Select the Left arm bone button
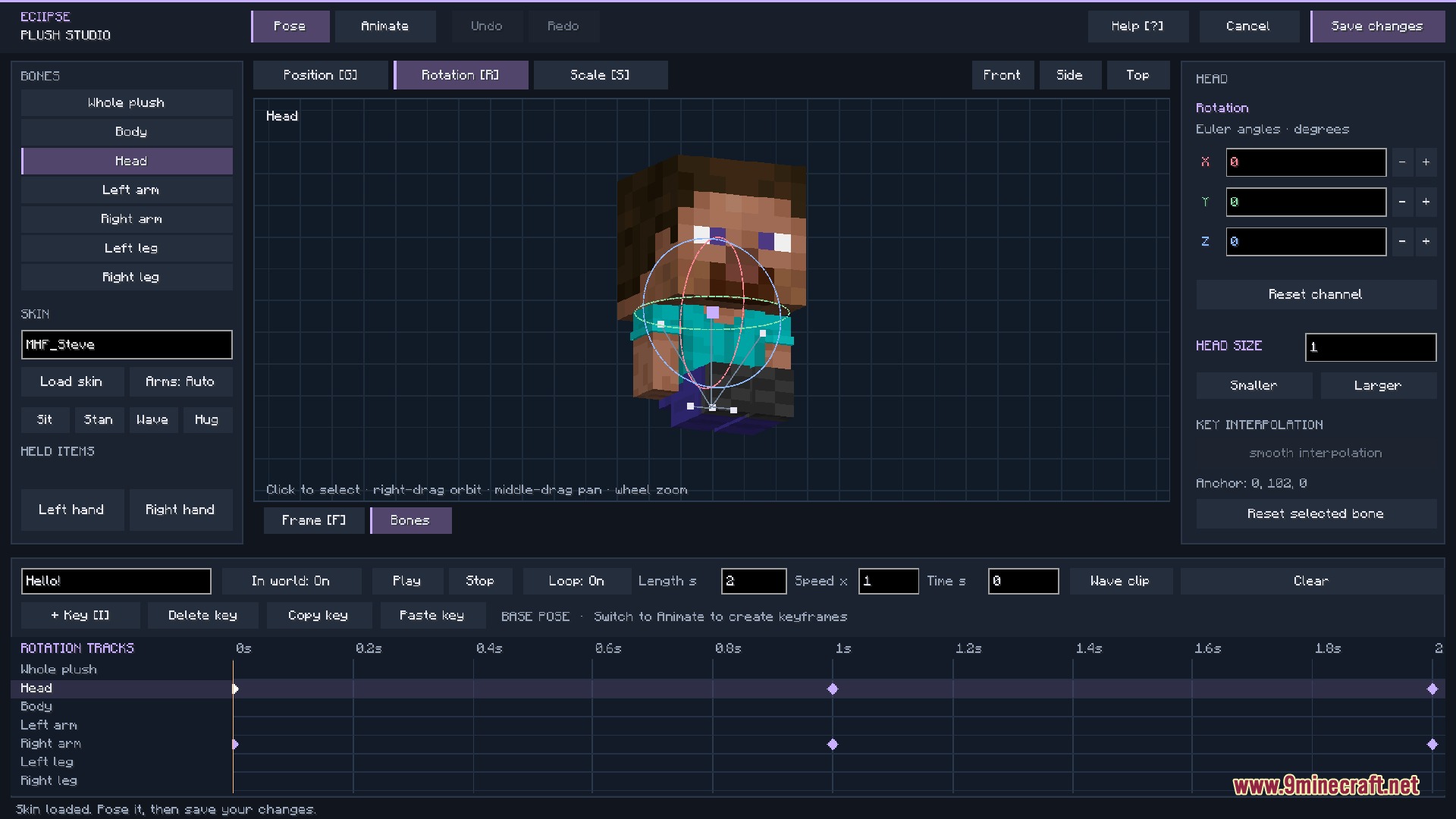 pyautogui.click(x=127, y=190)
